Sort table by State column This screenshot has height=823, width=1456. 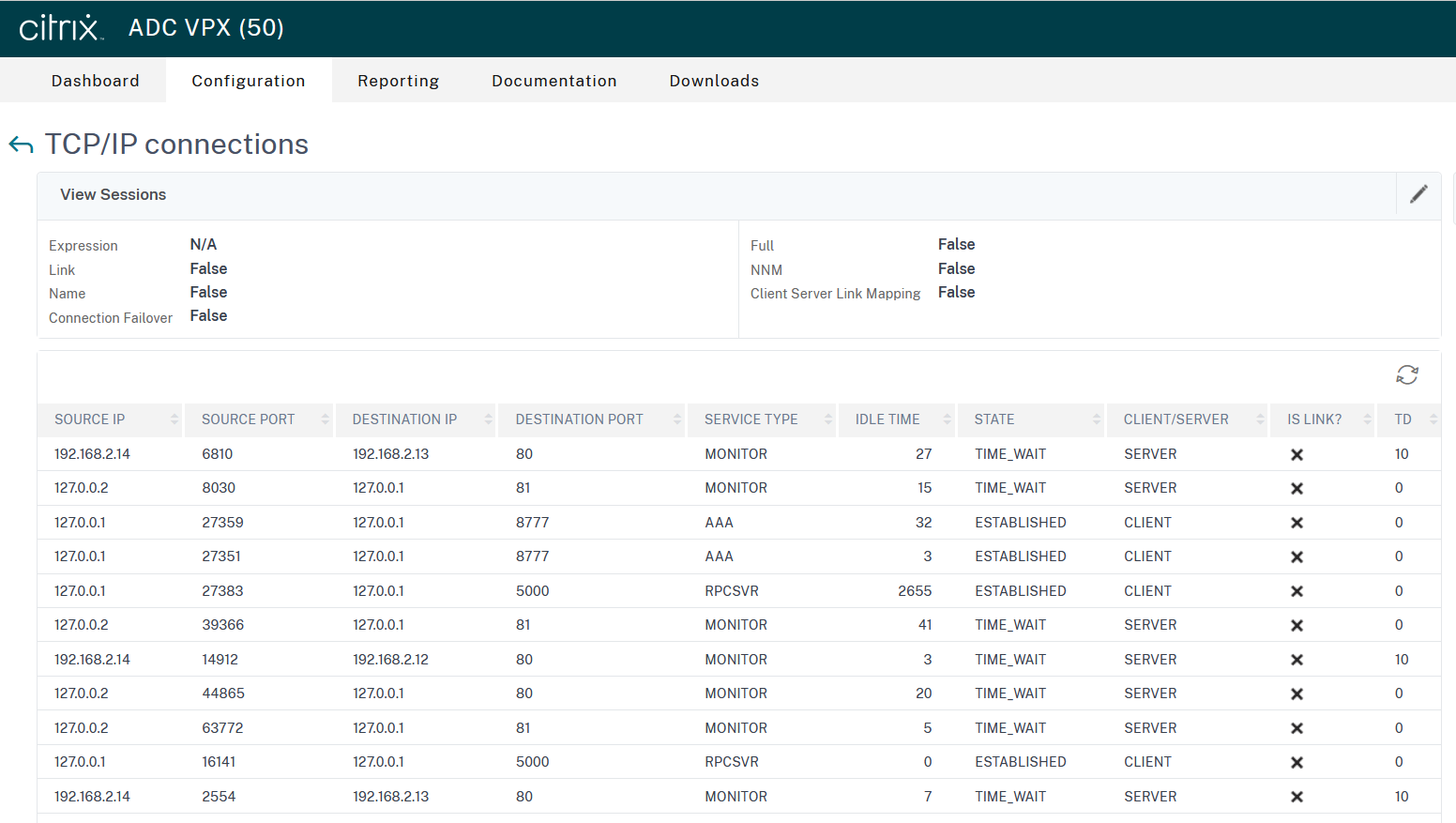[x=994, y=419]
